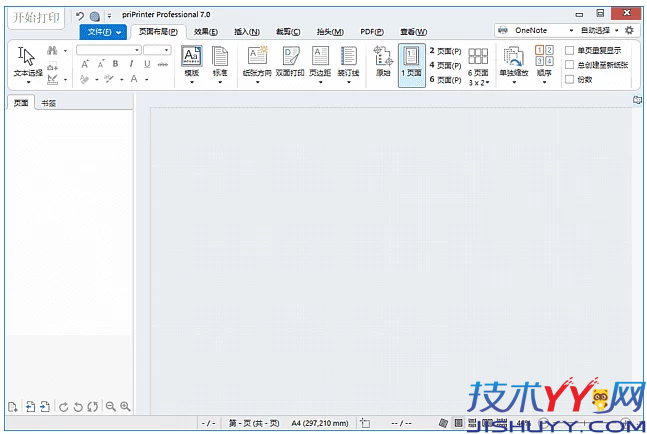Choose the 4 页面(P) layout
647x434 pixels.
point(445,65)
